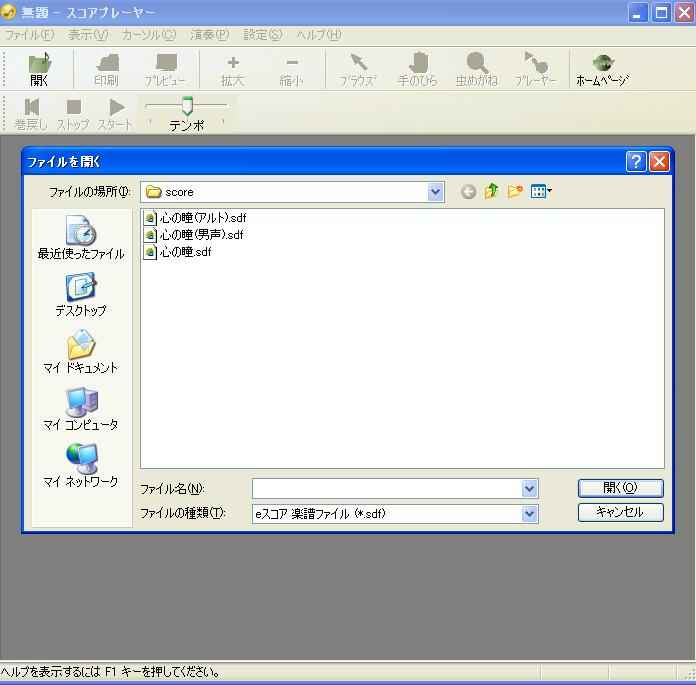Open マイ ネットワーク in the places bar
The height and width of the screenshot is (685, 696).
[x=81, y=466]
